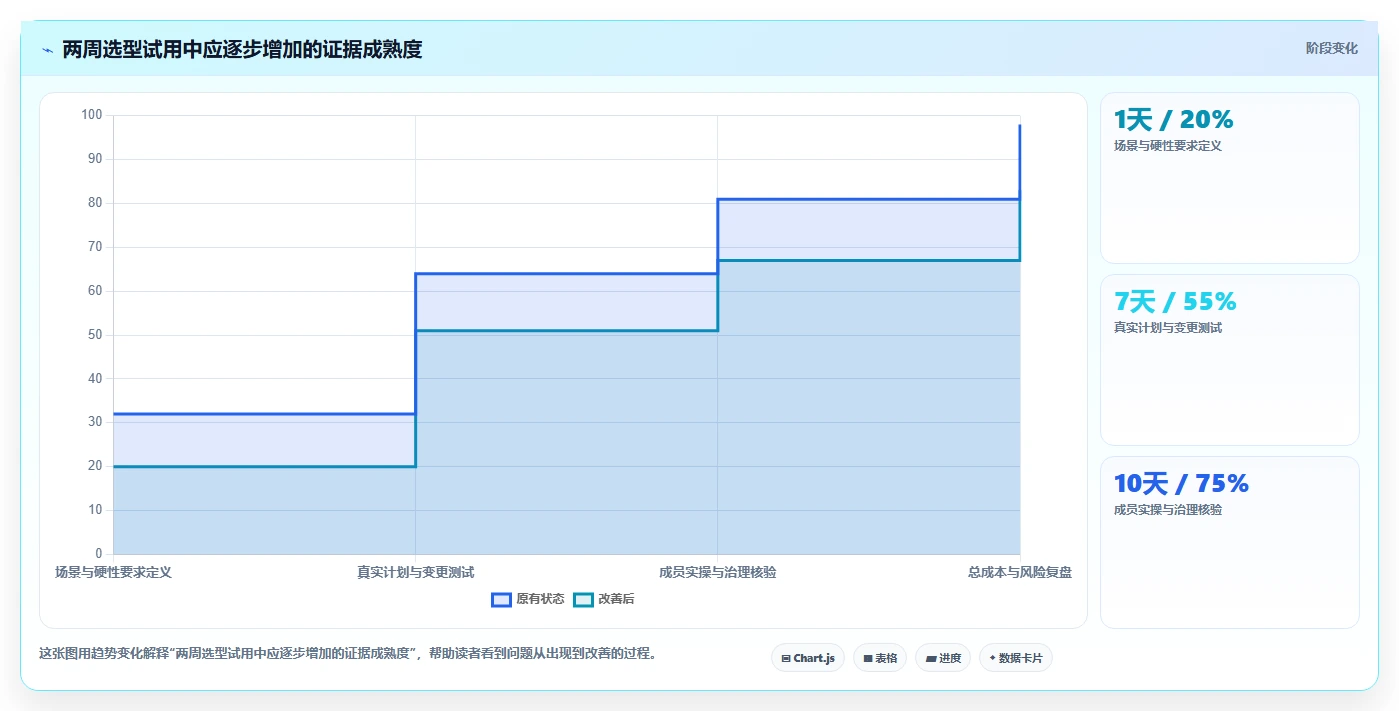Click the chart title 两周选型试用中应逐步增加的证据成熟度

(x=242, y=49)
